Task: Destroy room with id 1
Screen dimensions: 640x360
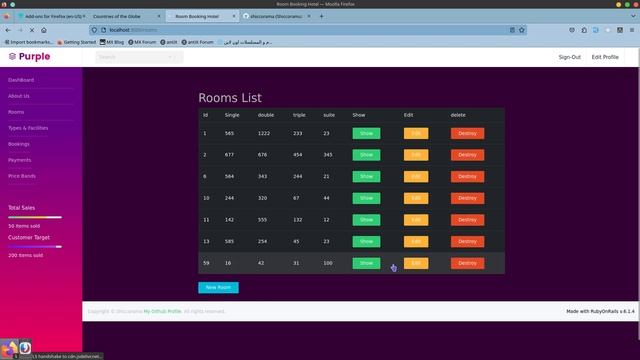Action: pyautogui.click(x=467, y=133)
